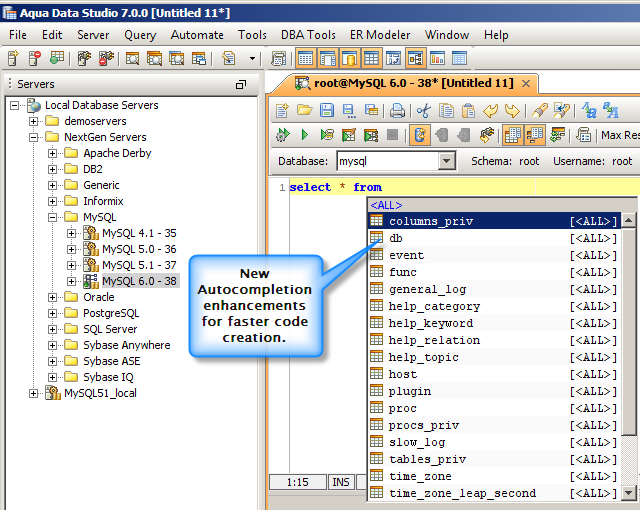Select help_keyword in autocomplete list
Screen dimensions: 640x510
click(x=494, y=323)
